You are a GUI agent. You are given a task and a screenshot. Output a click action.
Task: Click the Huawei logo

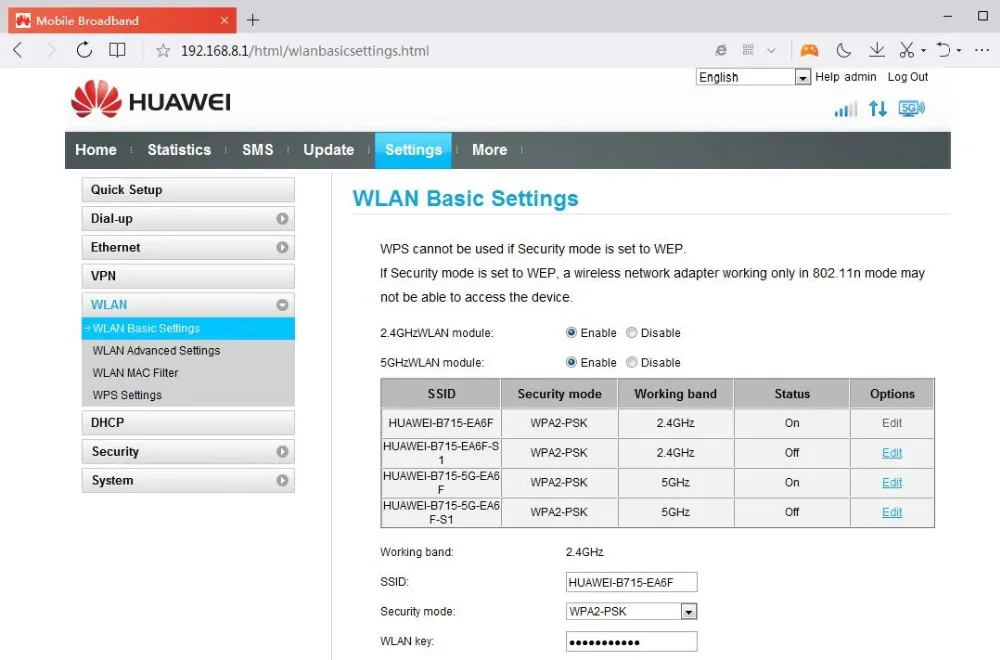(151, 99)
